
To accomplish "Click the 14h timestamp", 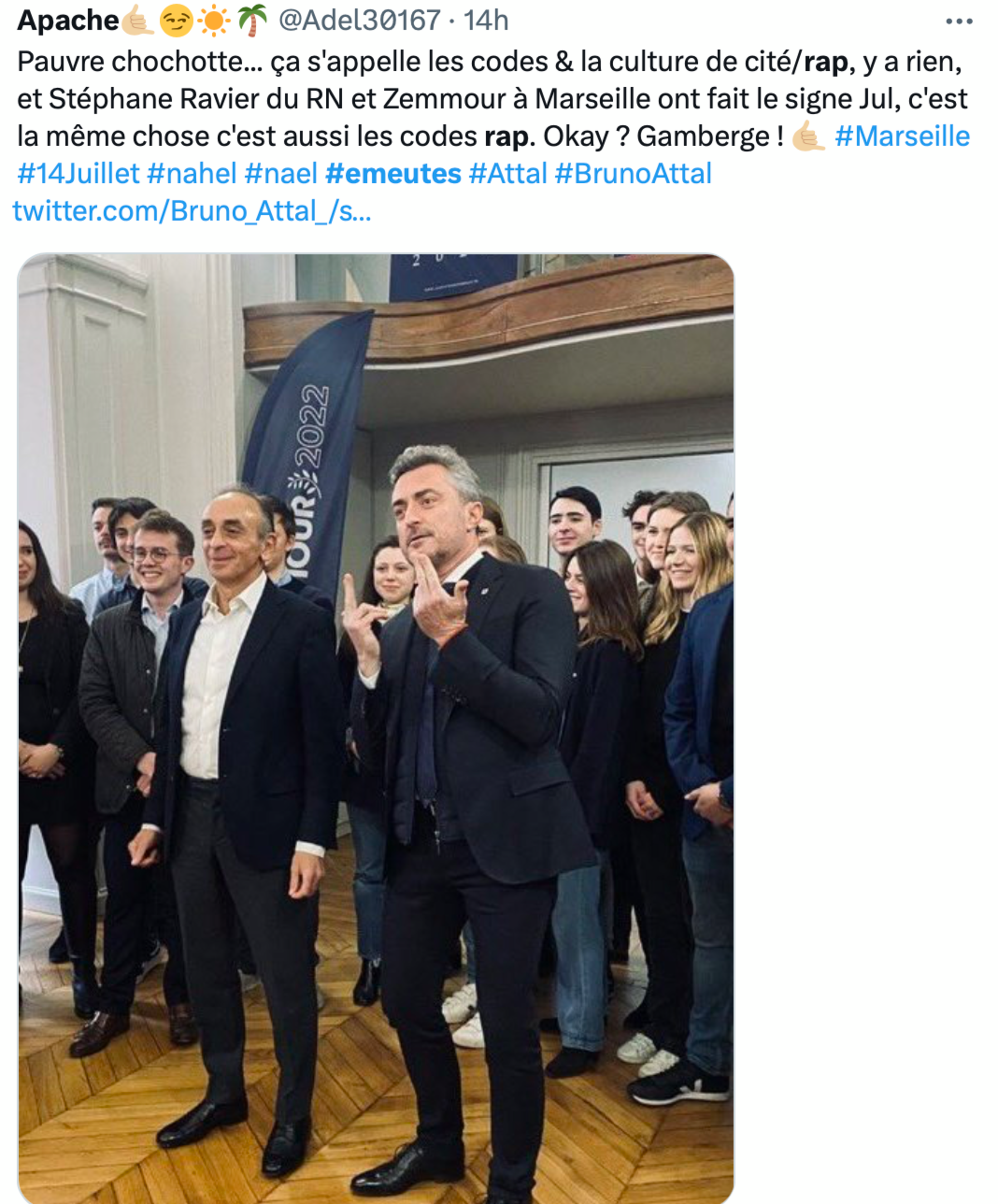I will click(485, 21).
